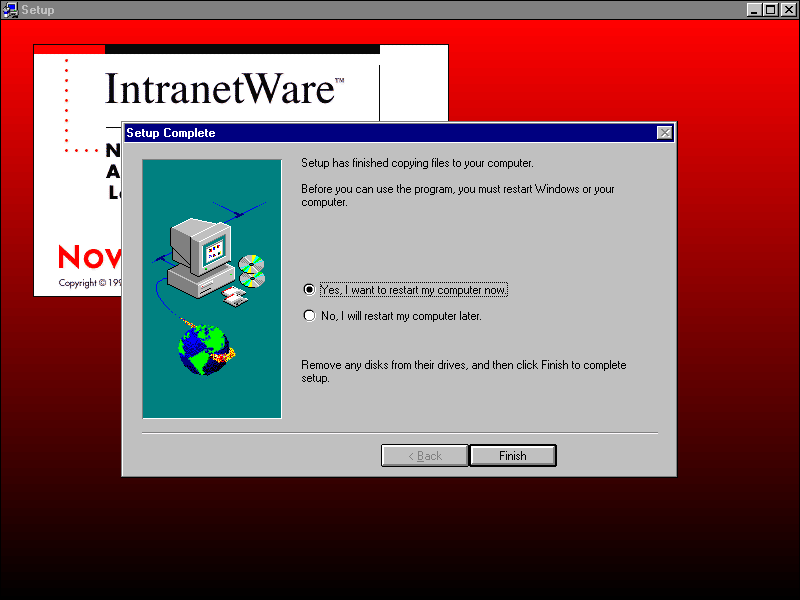
Task: Click the 'Remove any disks from their drives' text
Action: tap(464, 371)
